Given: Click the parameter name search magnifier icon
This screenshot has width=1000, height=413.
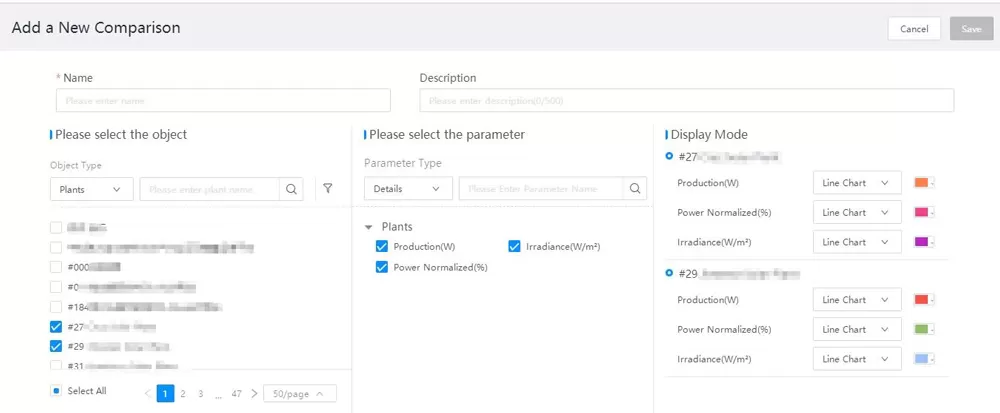Looking at the screenshot, I should [635, 188].
